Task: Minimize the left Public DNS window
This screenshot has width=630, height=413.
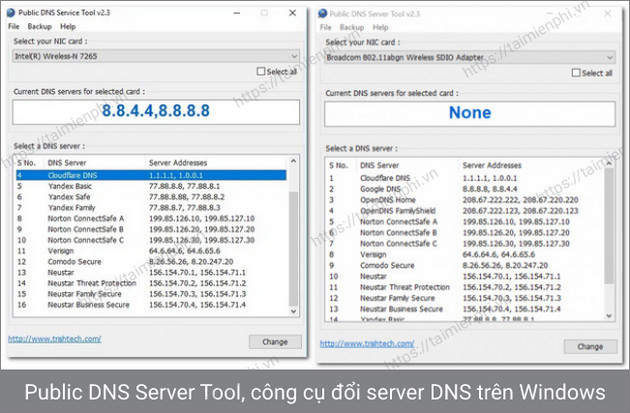Action: 237,13
